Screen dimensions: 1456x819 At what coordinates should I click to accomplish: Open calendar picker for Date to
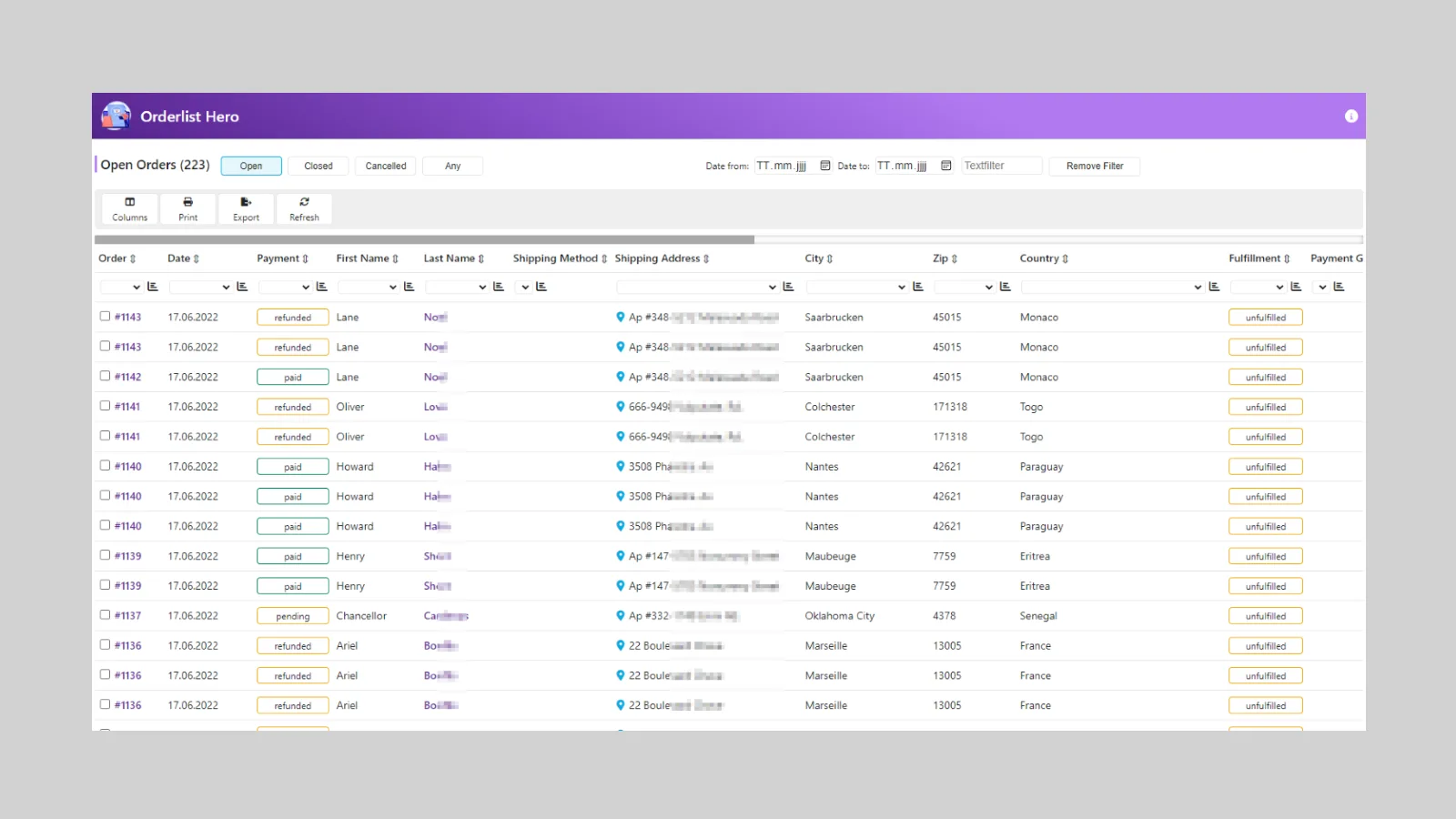point(946,166)
